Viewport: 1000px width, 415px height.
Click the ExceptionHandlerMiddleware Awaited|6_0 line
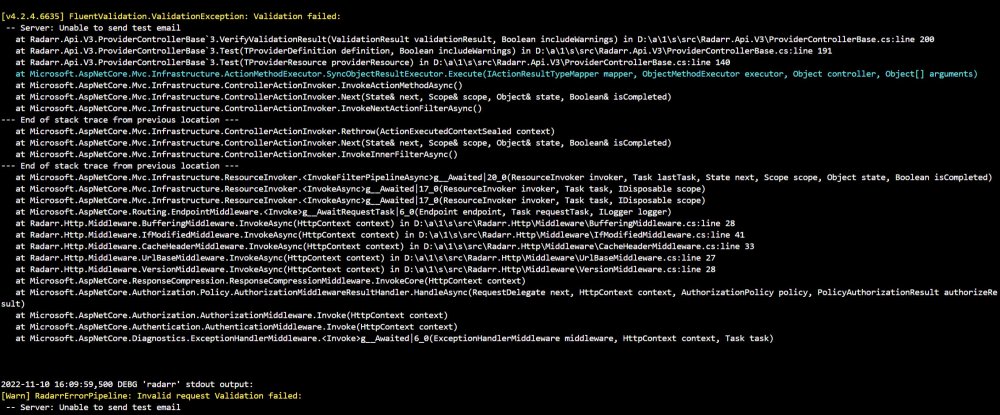[x=394, y=339]
